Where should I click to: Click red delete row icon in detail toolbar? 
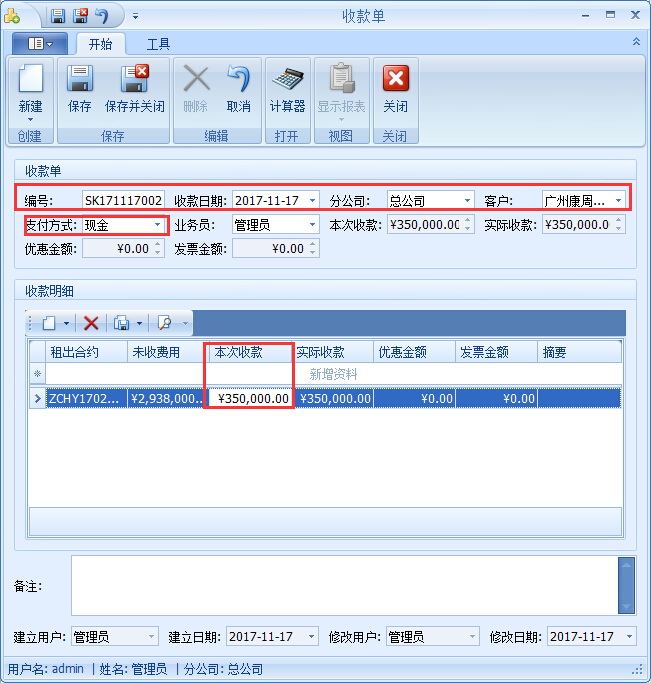click(91, 323)
